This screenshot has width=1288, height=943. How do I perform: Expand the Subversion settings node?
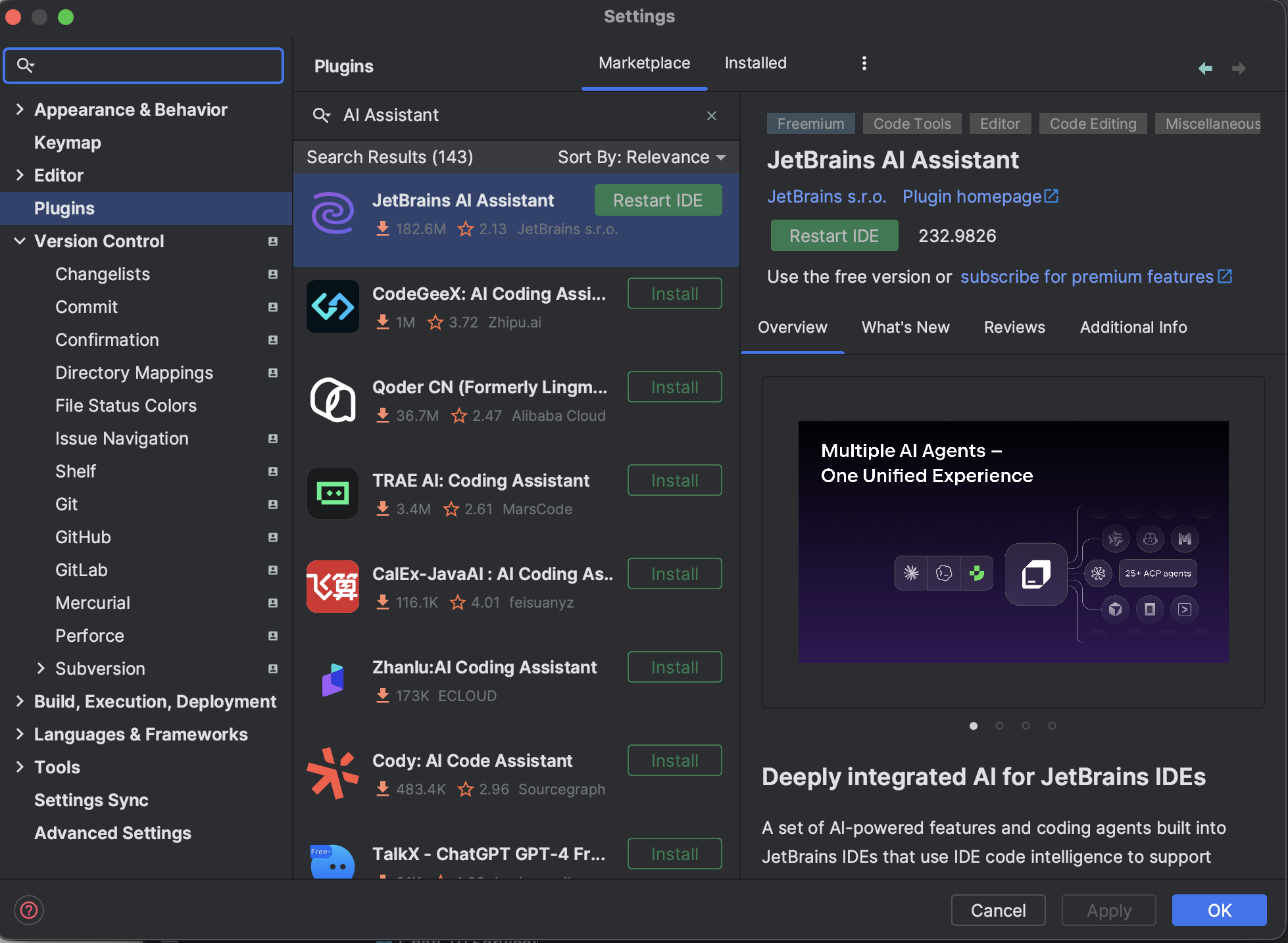[41, 669]
